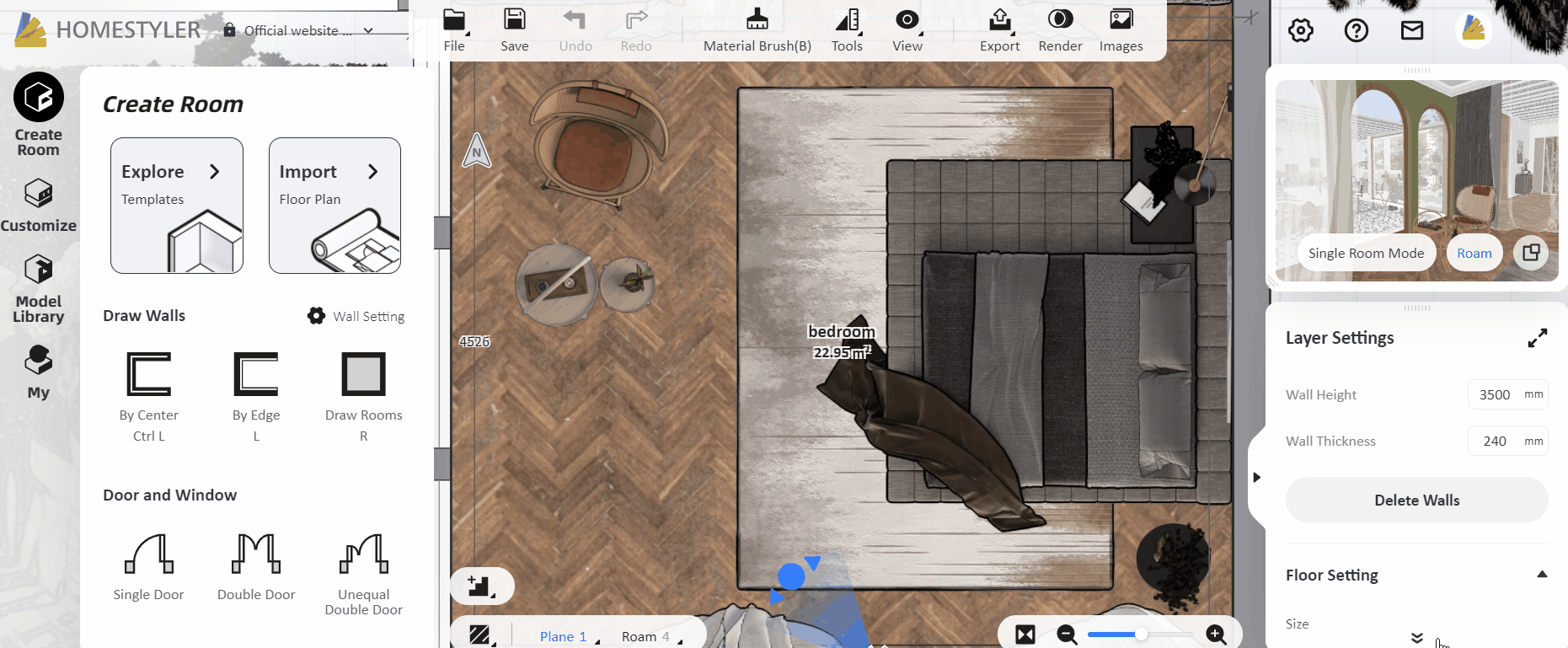Expand more options with double chevron
The image size is (1568, 648).
click(1417, 638)
